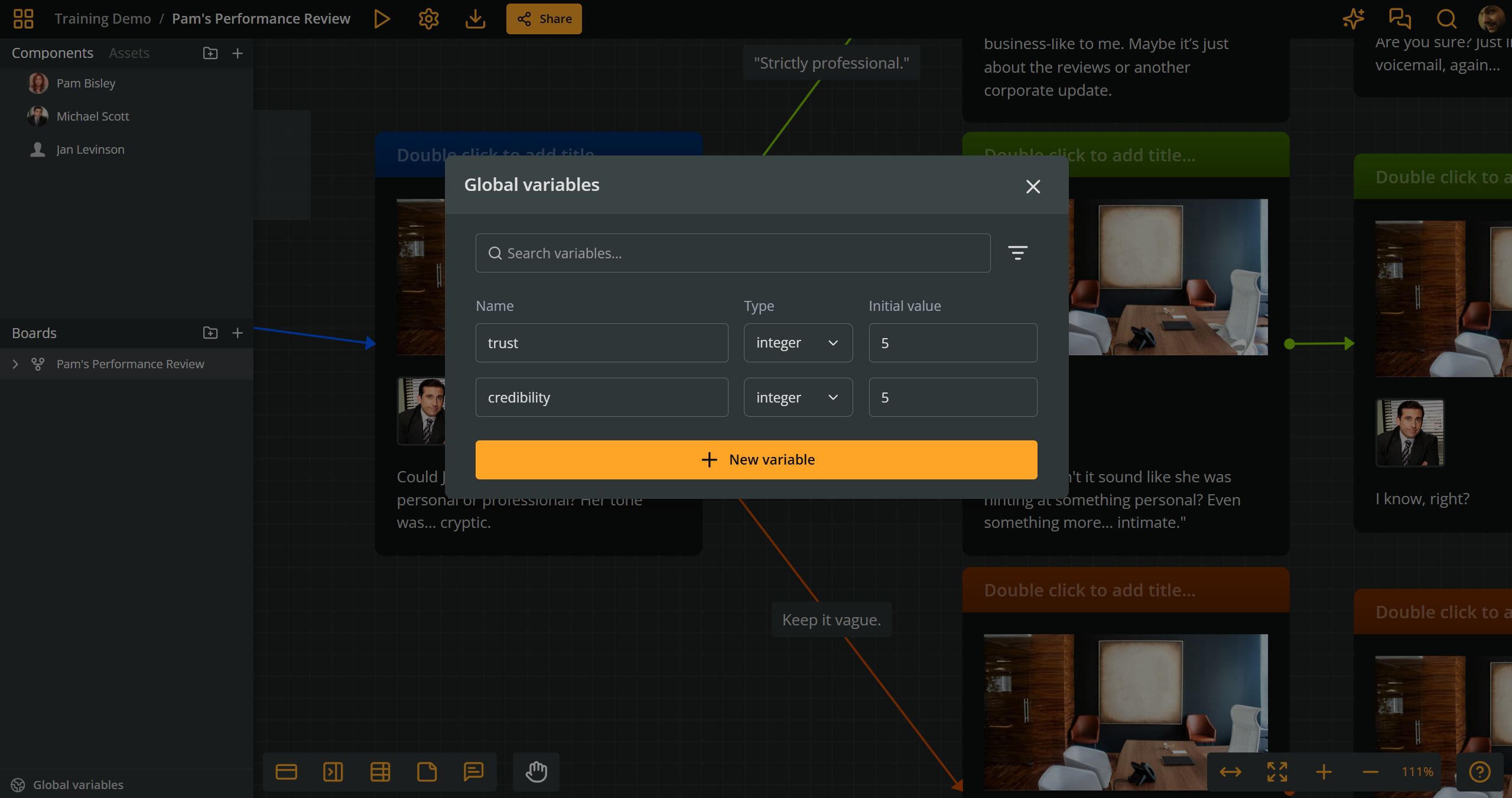Open search from the top-right magnifier
Screen dimensions: 1512x798
click(1446, 18)
